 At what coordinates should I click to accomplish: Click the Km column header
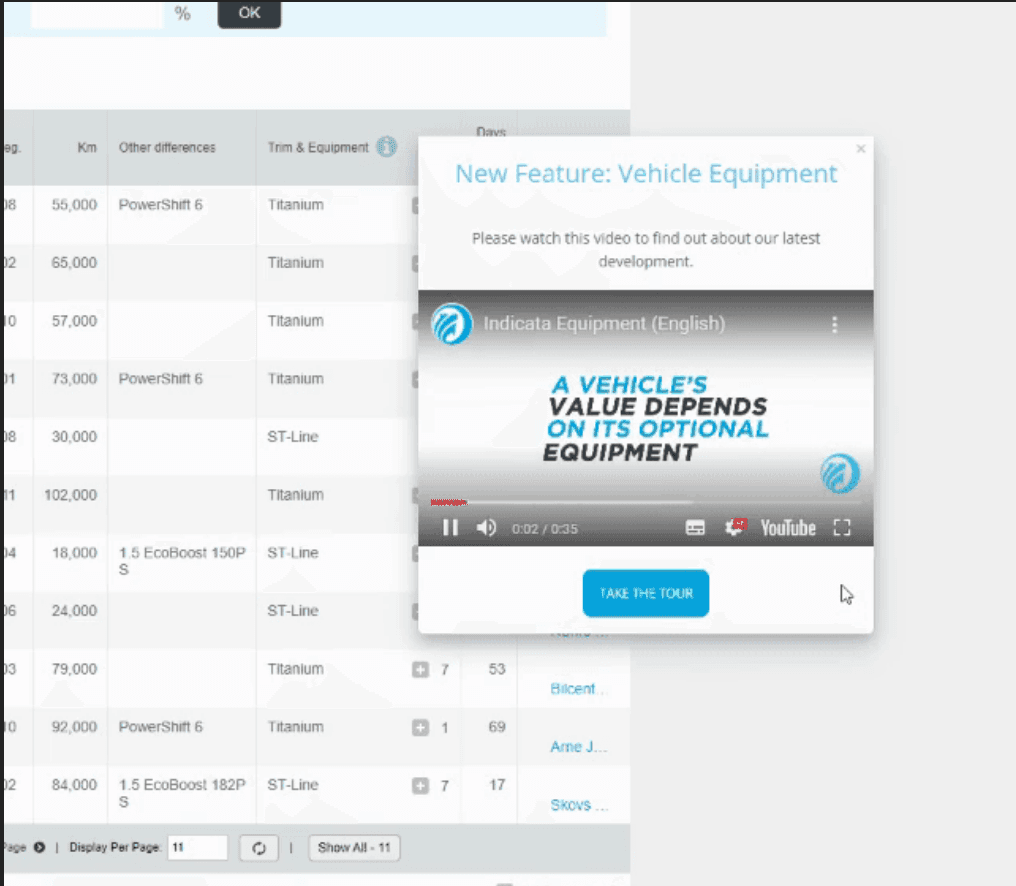pos(87,147)
